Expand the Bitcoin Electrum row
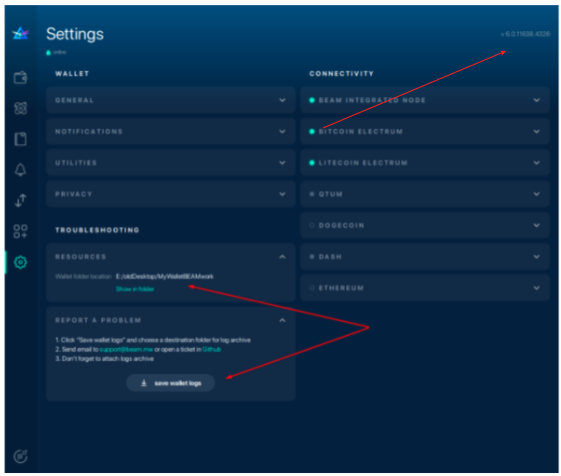Image resolution: width=561 pixels, height=476 pixels. tap(425, 132)
